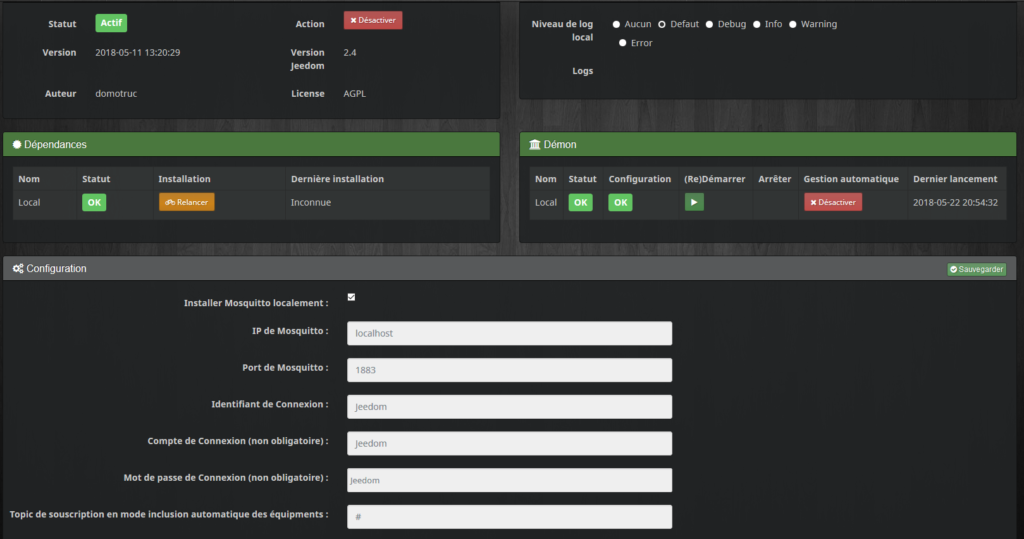The image size is (1024, 539).
Task: Click the Démon Configuration OK badge
Action: point(620,202)
